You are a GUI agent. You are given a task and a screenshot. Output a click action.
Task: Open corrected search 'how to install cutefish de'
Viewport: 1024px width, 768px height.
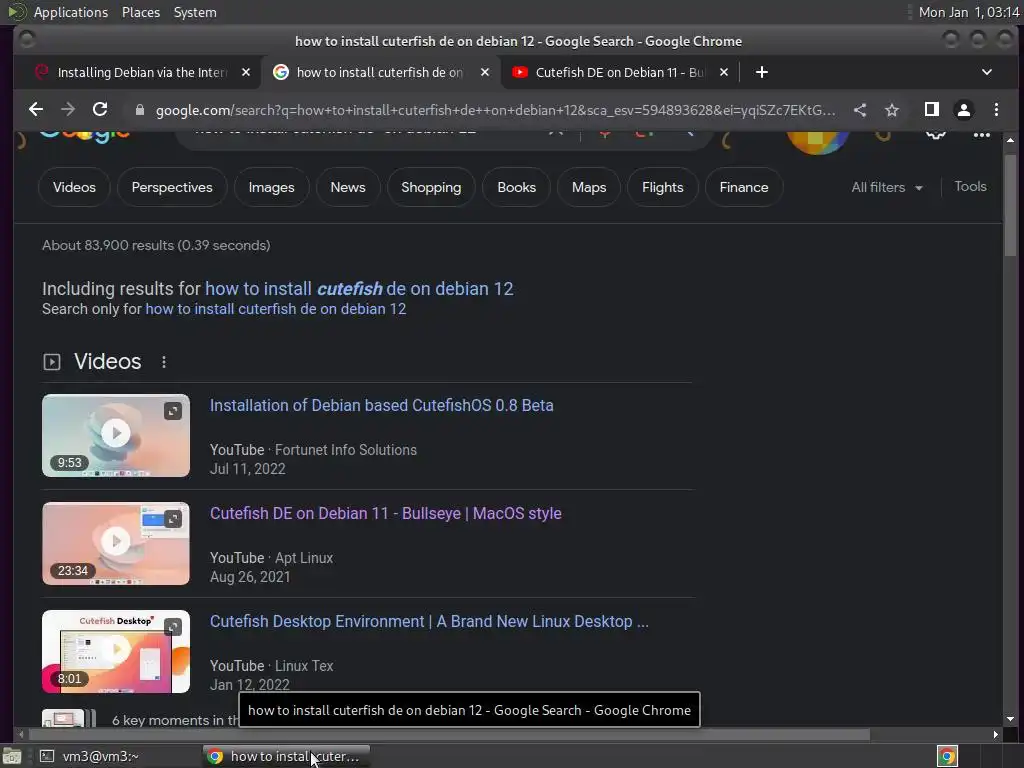[359, 289]
